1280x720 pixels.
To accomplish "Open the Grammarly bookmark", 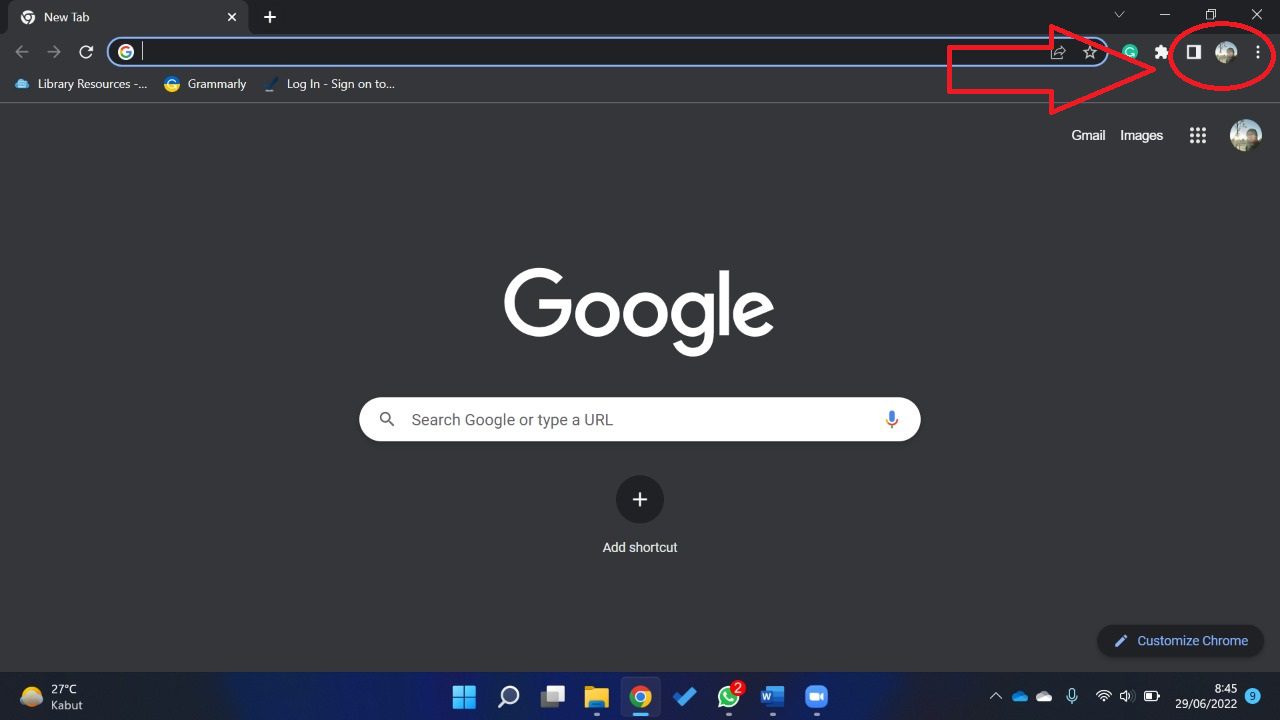I will click(205, 84).
